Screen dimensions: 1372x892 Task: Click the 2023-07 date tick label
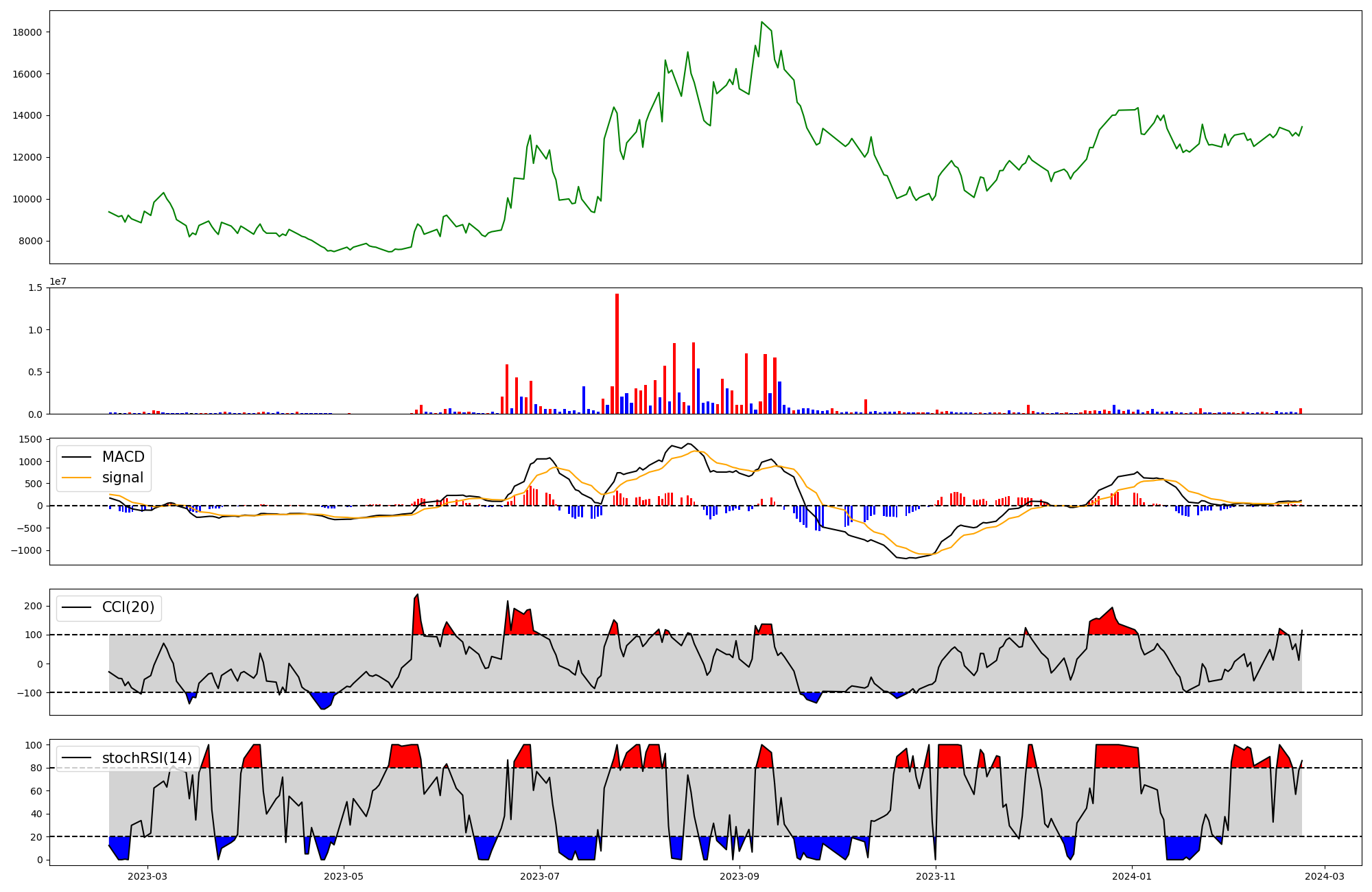540,876
